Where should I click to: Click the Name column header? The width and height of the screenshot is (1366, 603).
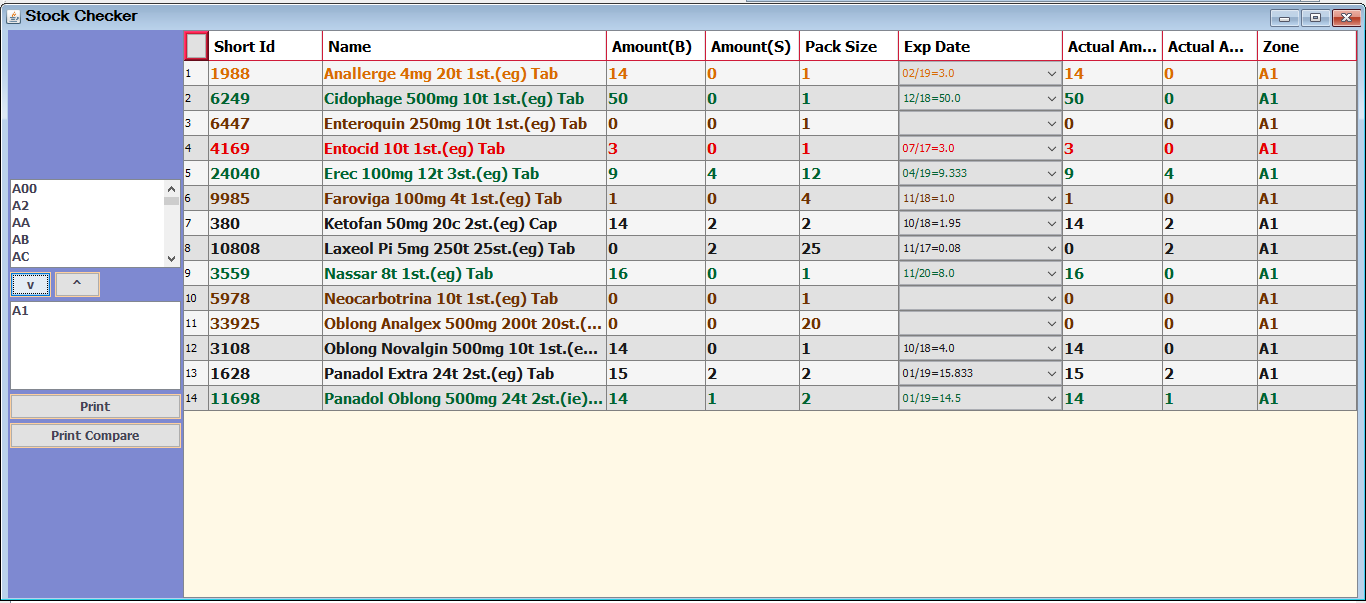point(464,46)
